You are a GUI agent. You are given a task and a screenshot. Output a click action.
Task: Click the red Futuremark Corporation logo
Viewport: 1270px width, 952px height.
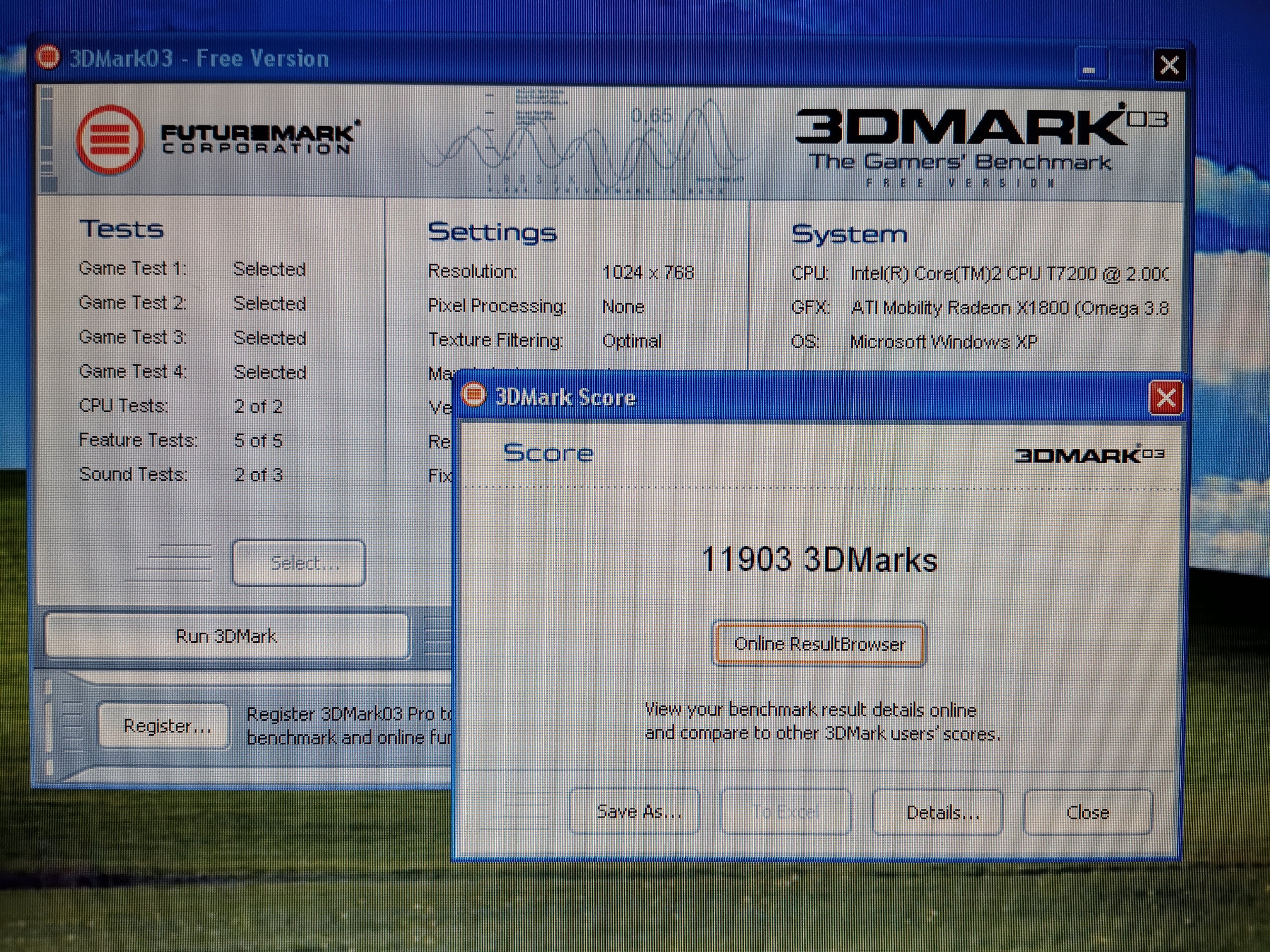pos(109,139)
